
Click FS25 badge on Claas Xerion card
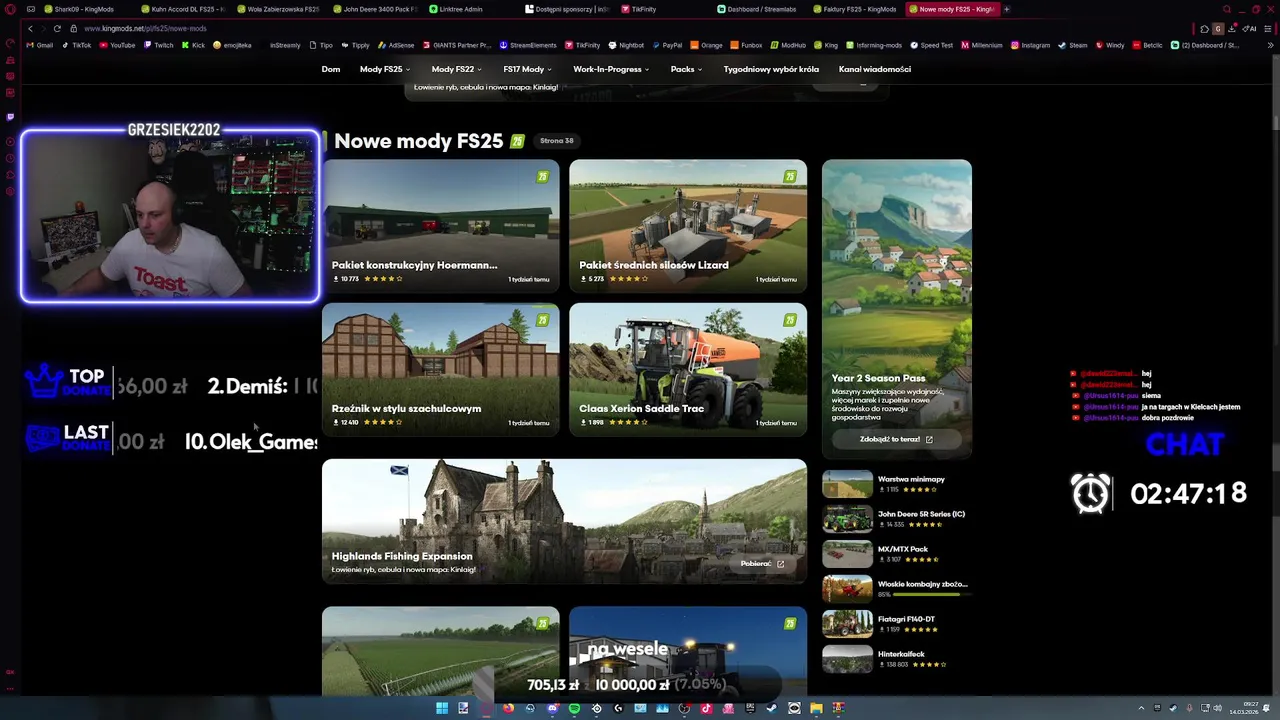point(790,320)
